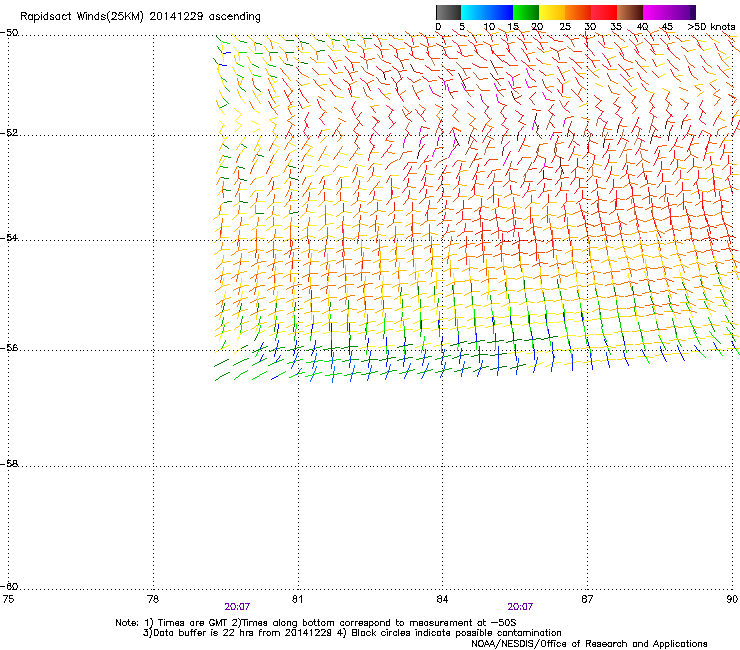Image resolution: width=740 pixels, height=650 pixels.
Task: Click the -54 latitude axis label
Action: point(9,237)
